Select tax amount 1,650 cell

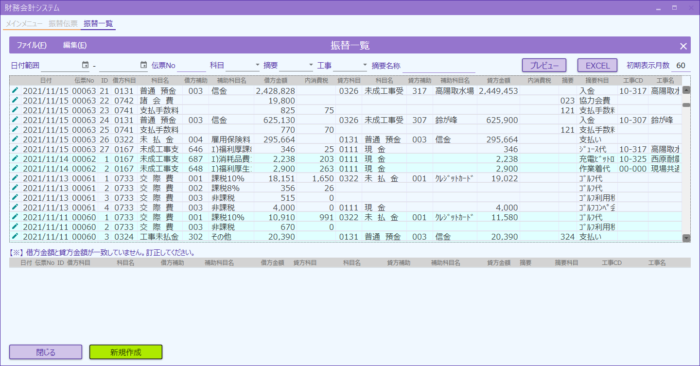point(317,179)
